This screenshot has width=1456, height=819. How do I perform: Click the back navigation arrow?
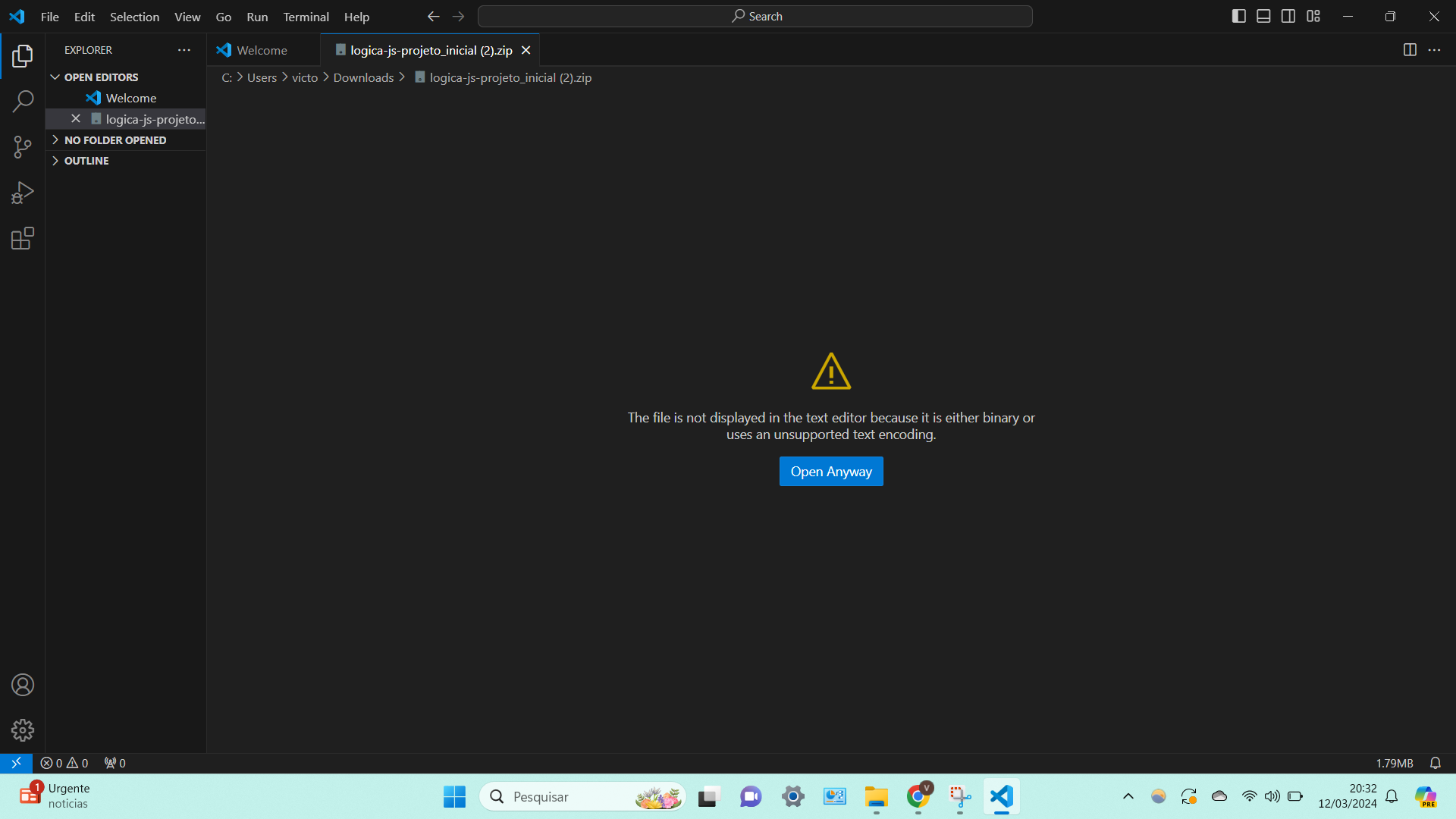click(x=432, y=16)
